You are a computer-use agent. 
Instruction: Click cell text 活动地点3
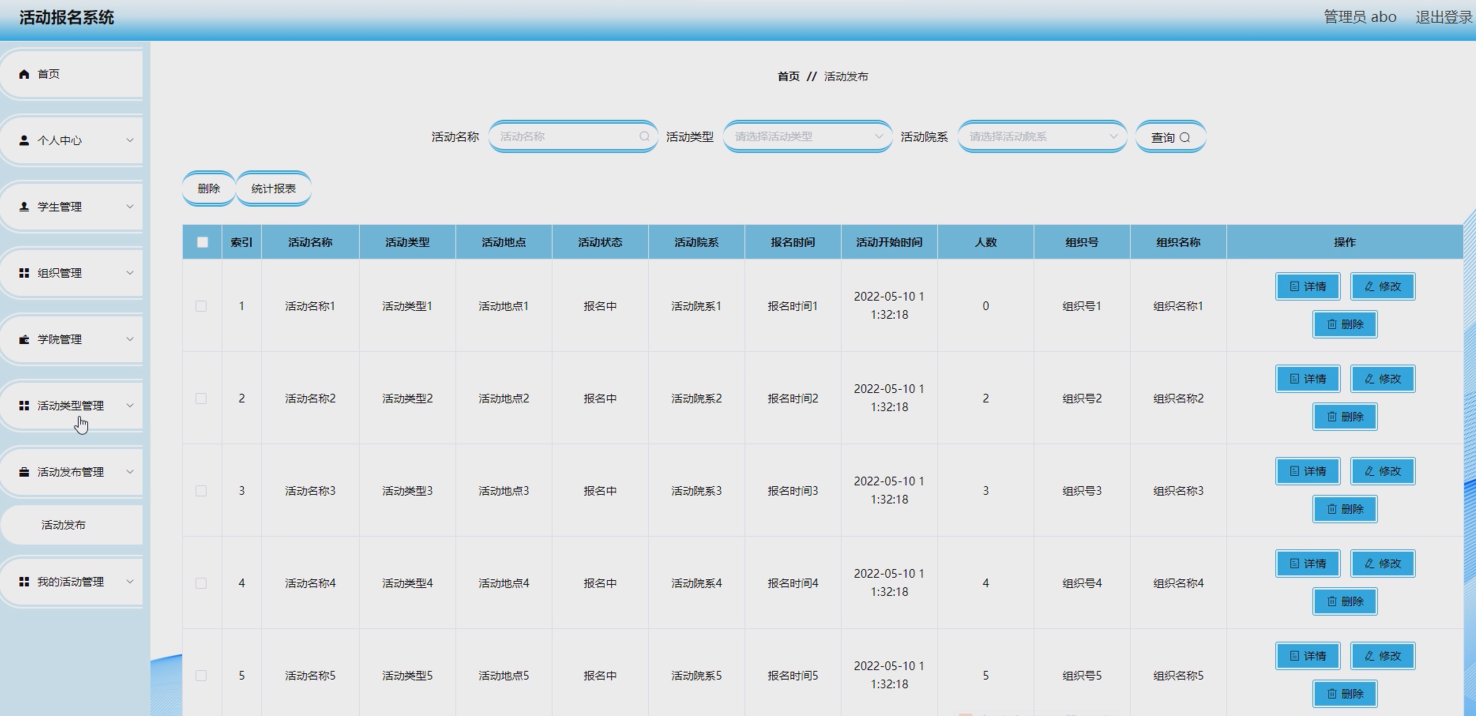click(504, 491)
